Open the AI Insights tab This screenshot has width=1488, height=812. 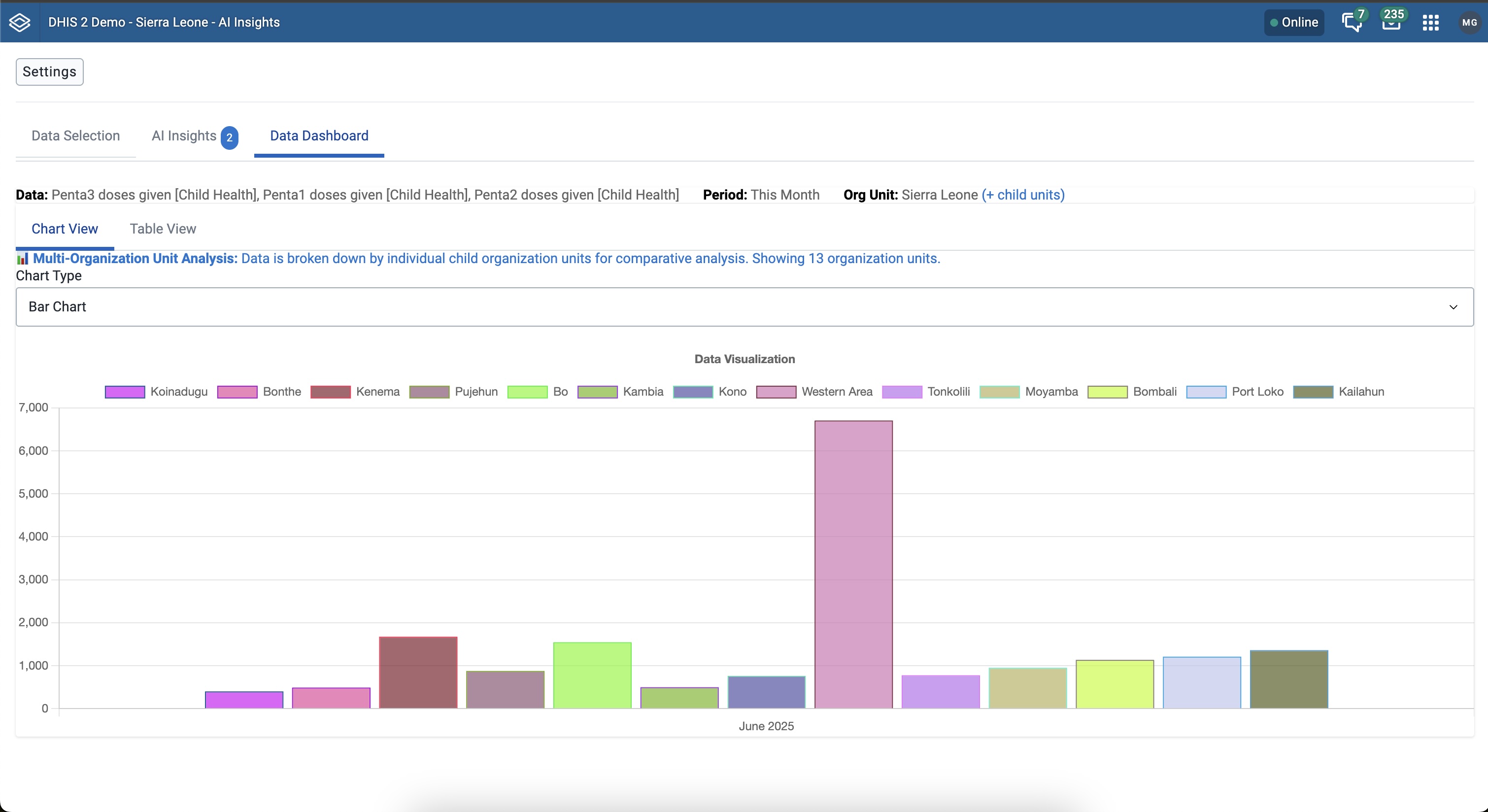184,135
